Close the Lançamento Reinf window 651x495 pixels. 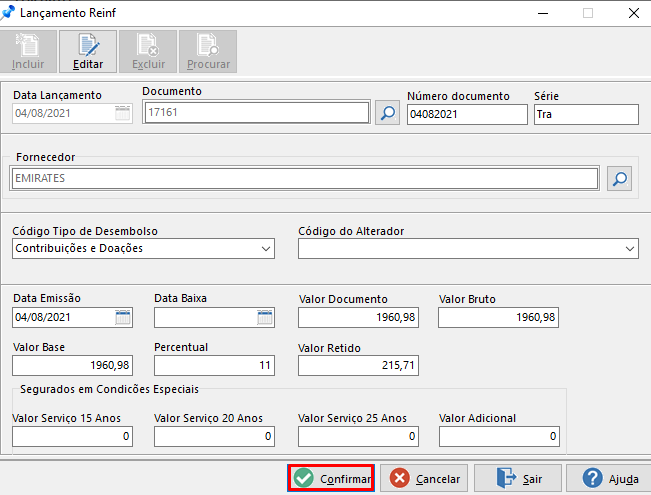point(634,13)
